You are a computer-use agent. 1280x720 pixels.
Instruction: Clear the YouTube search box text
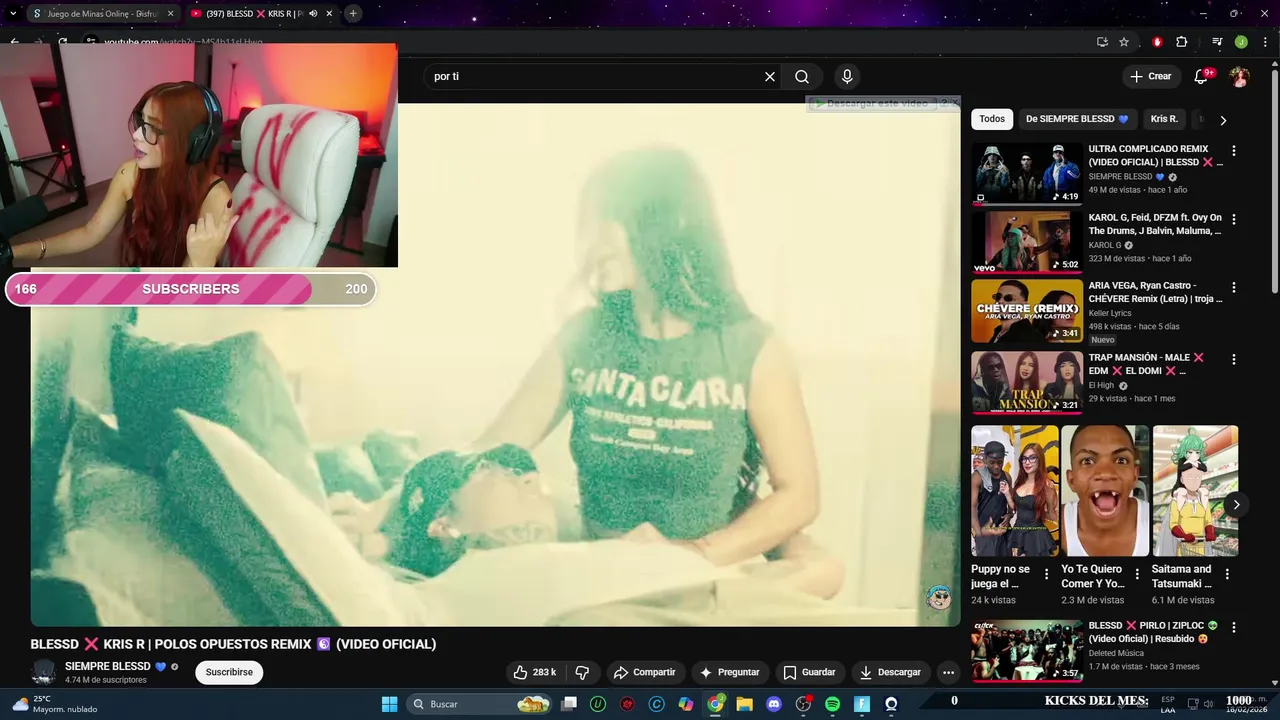coord(770,76)
